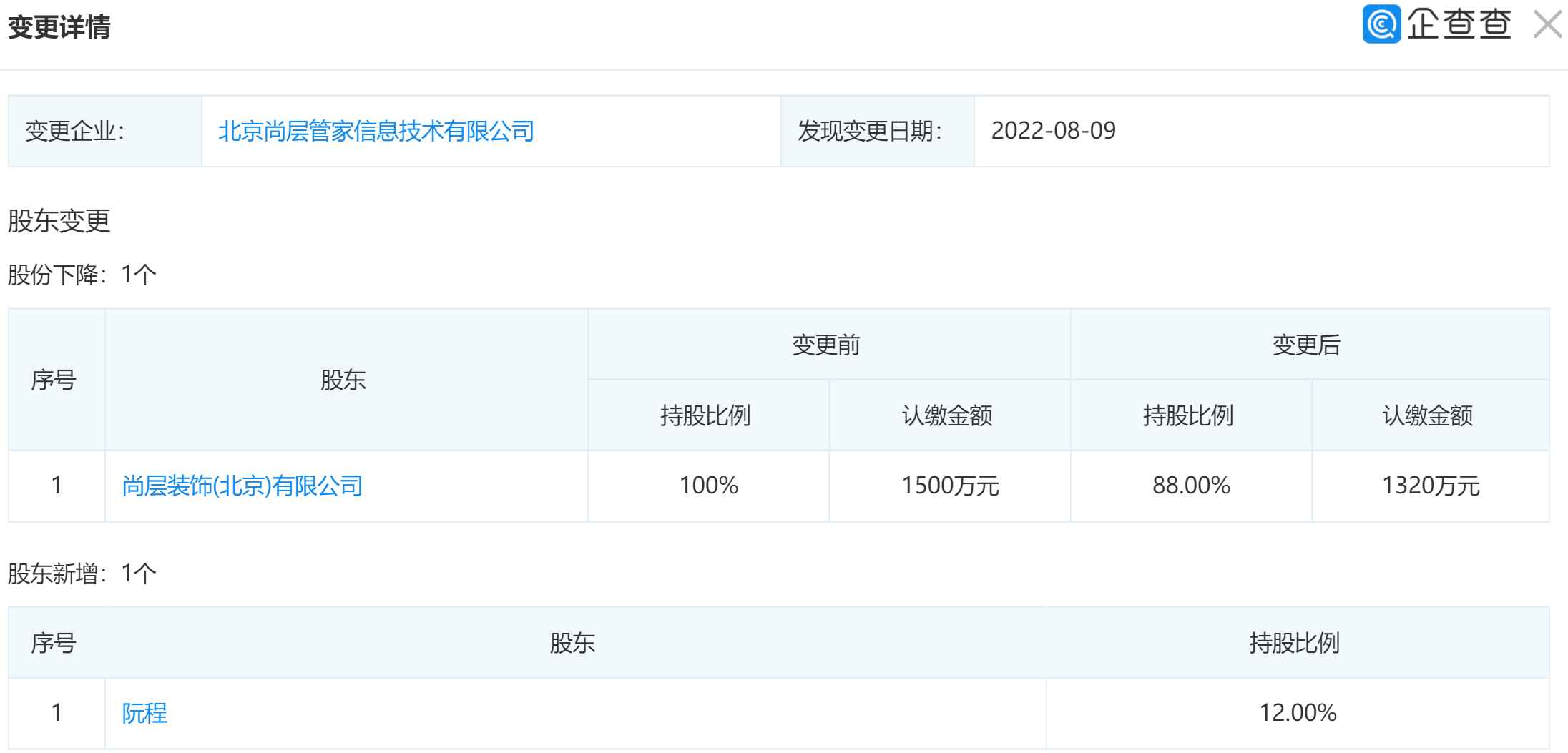Click the 2022-08-09 change date value

pyautogui.click(x=1053, y=131)
